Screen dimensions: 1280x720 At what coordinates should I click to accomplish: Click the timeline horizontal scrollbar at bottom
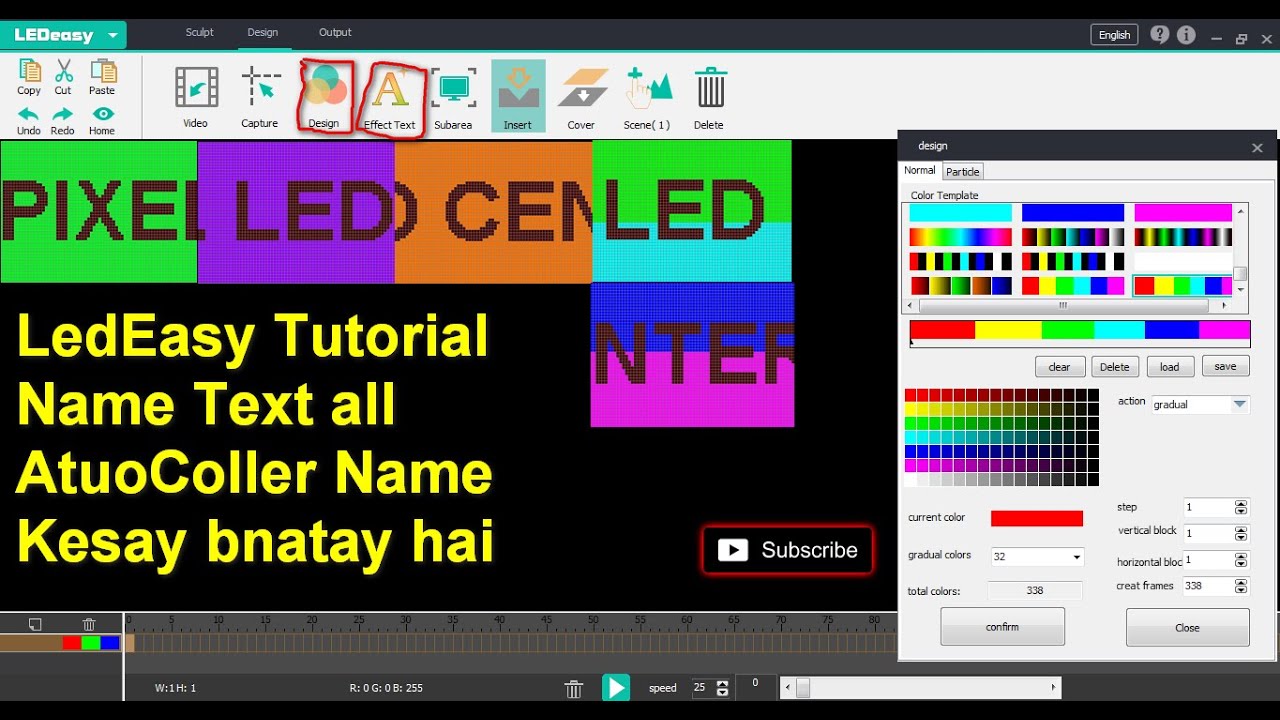pyautogui.click(x=920, y=687)
